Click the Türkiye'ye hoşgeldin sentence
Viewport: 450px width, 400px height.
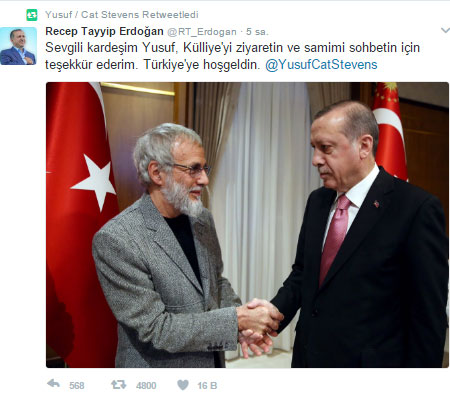pyautogui.click(x=202, y=65)
